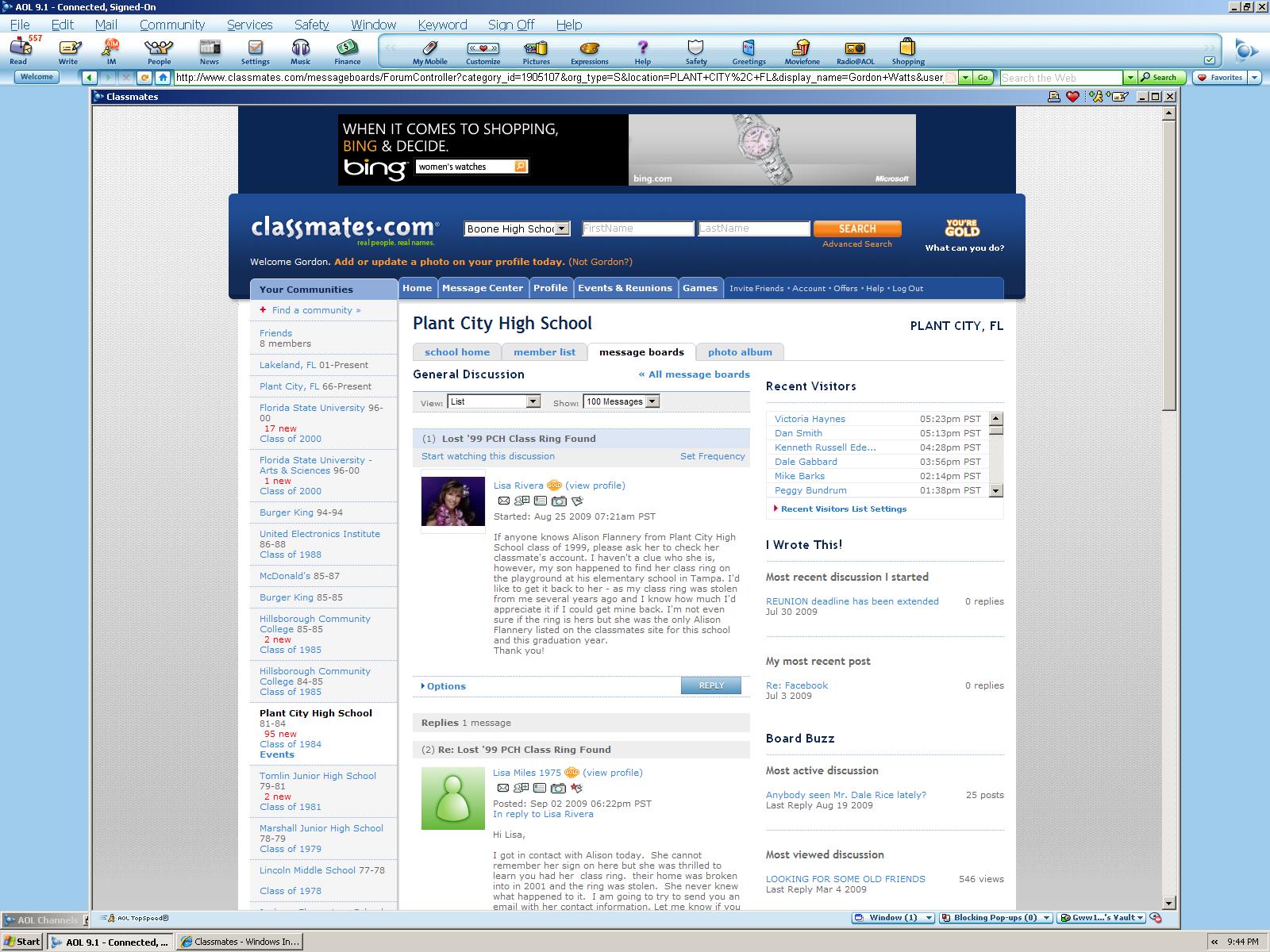
Task: Click the Windows Start button
Action: point(22,942)
